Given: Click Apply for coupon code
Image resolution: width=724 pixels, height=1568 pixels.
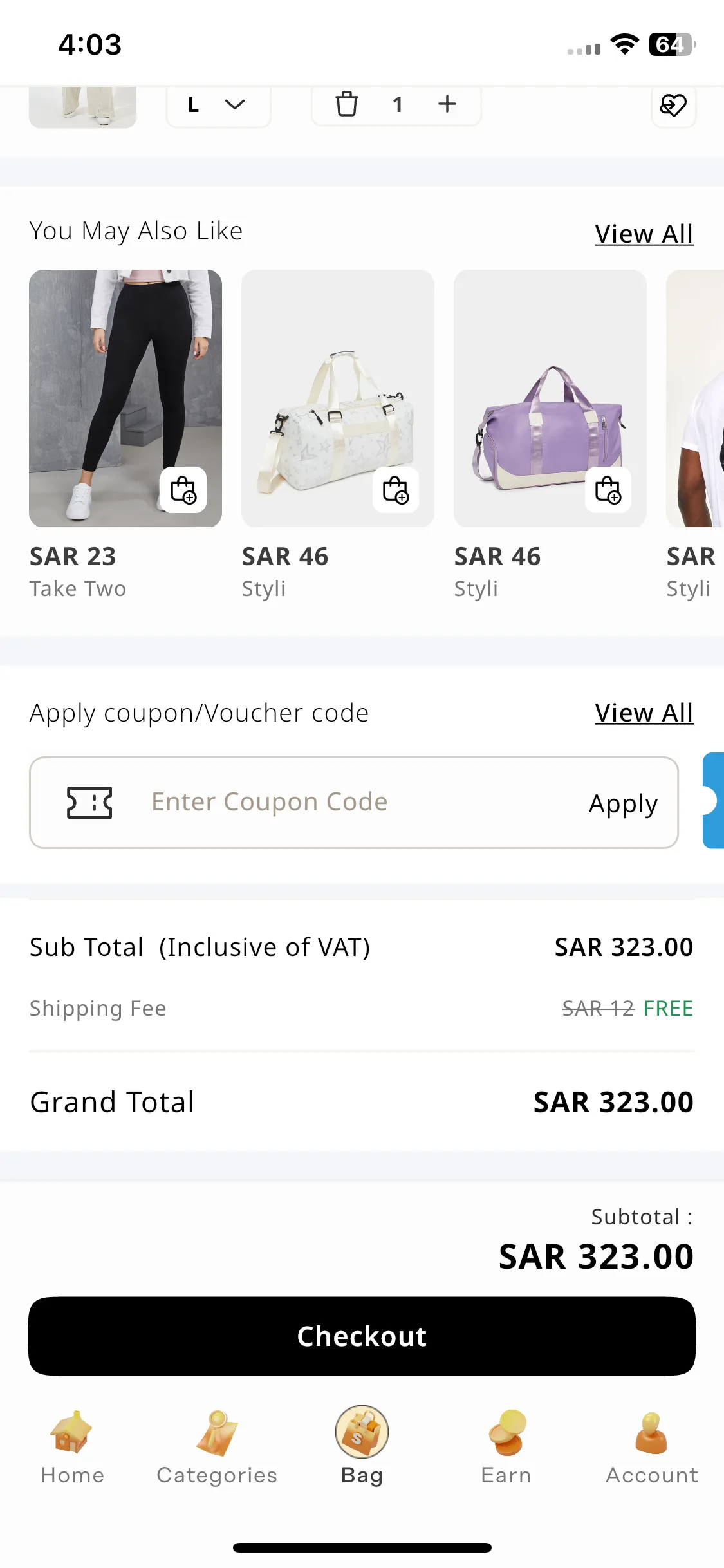Looking at the screenshot, I should point(623,803).
